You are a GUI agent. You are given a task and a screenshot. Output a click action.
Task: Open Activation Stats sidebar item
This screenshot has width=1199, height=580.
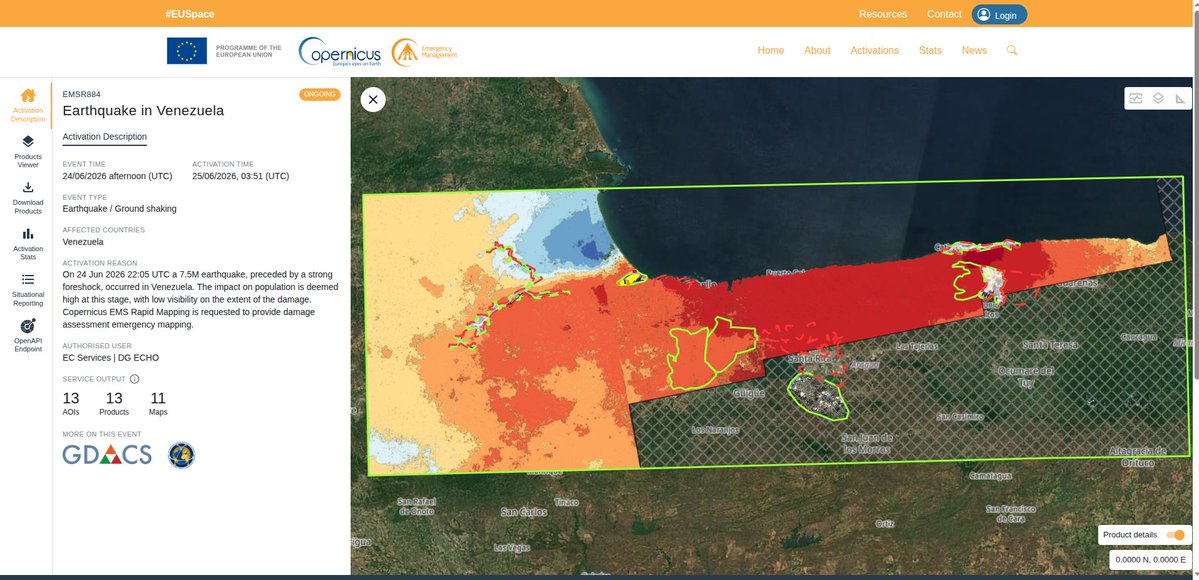pyautogui.click(x=28, y=243)
